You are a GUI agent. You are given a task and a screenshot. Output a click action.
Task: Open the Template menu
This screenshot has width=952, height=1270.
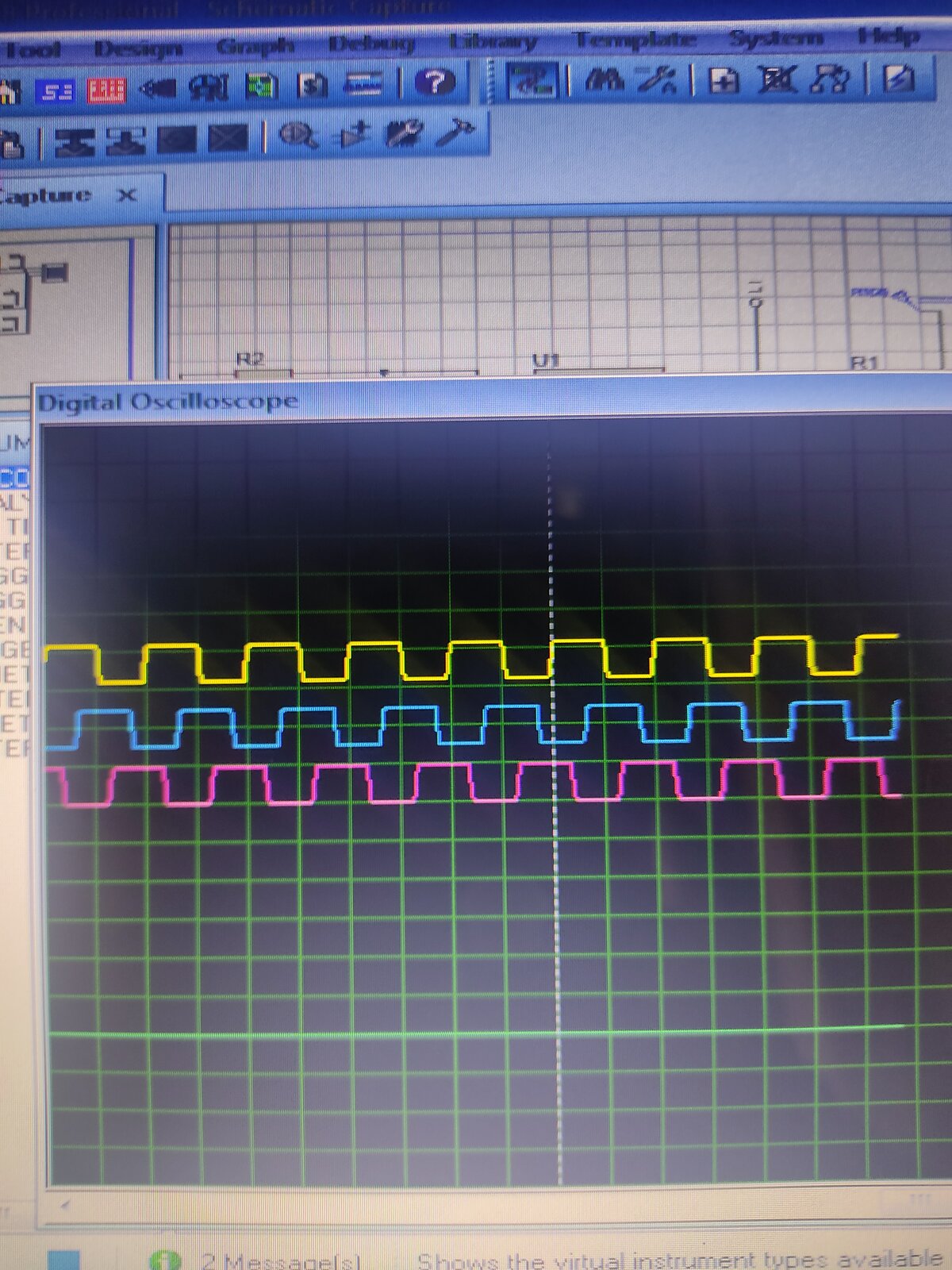click(x=635, y=40)
